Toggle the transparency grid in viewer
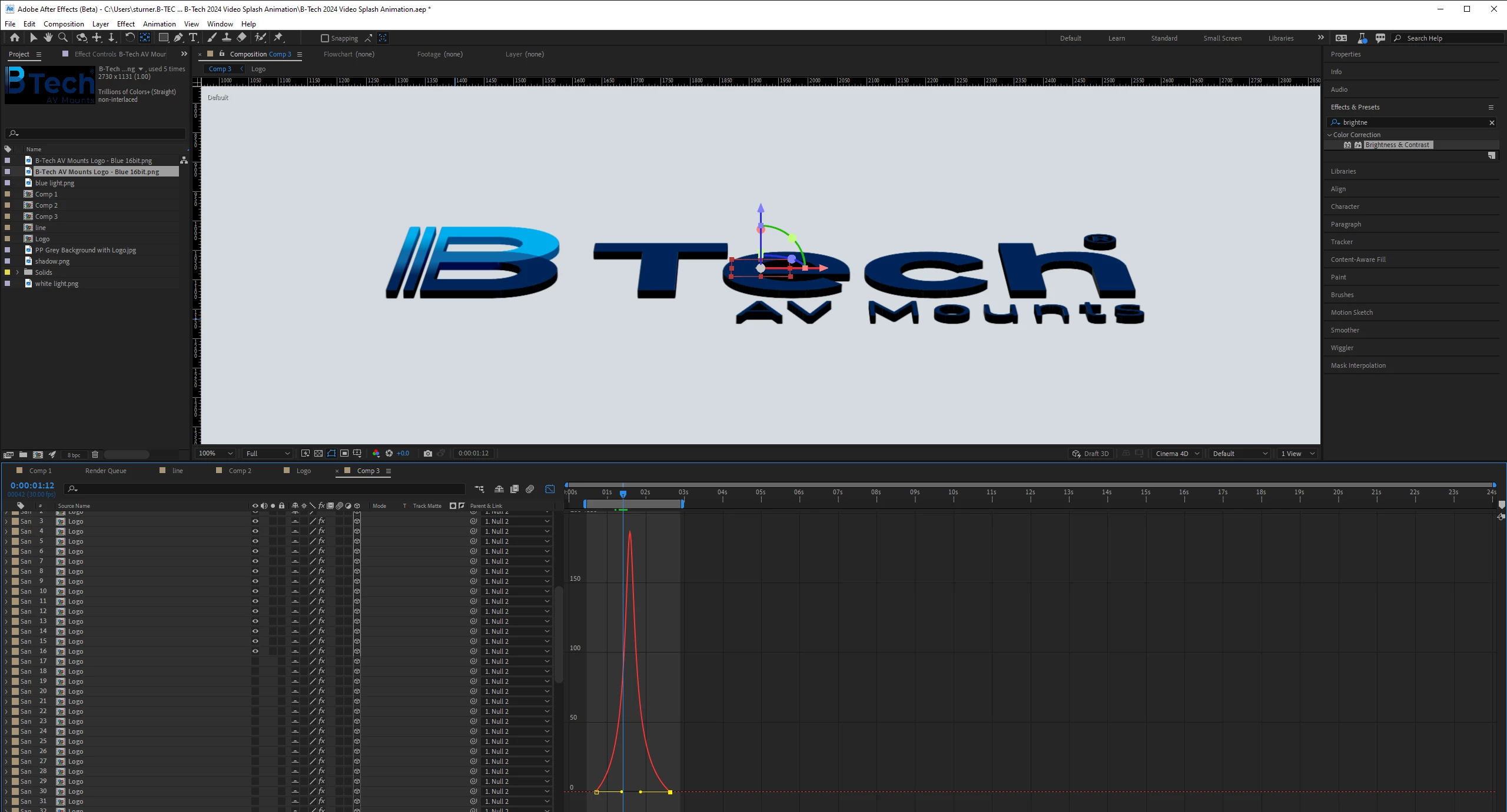The width and height of the screenshot is (1507, 812). (318, 453)
